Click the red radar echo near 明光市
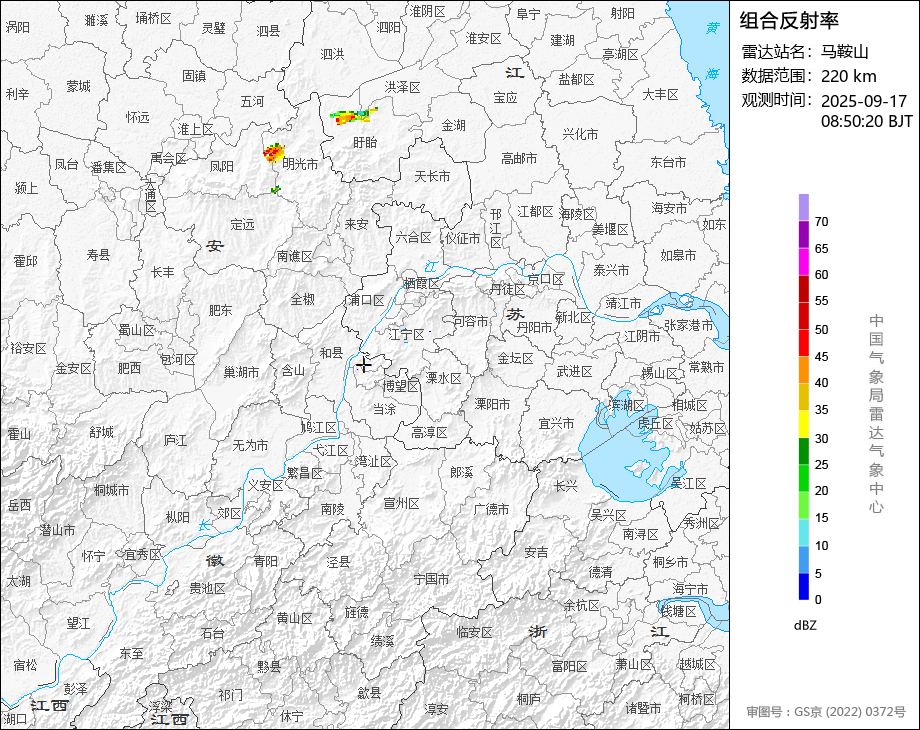The height and width of the screenshot is (730, 920). (273, 153)
